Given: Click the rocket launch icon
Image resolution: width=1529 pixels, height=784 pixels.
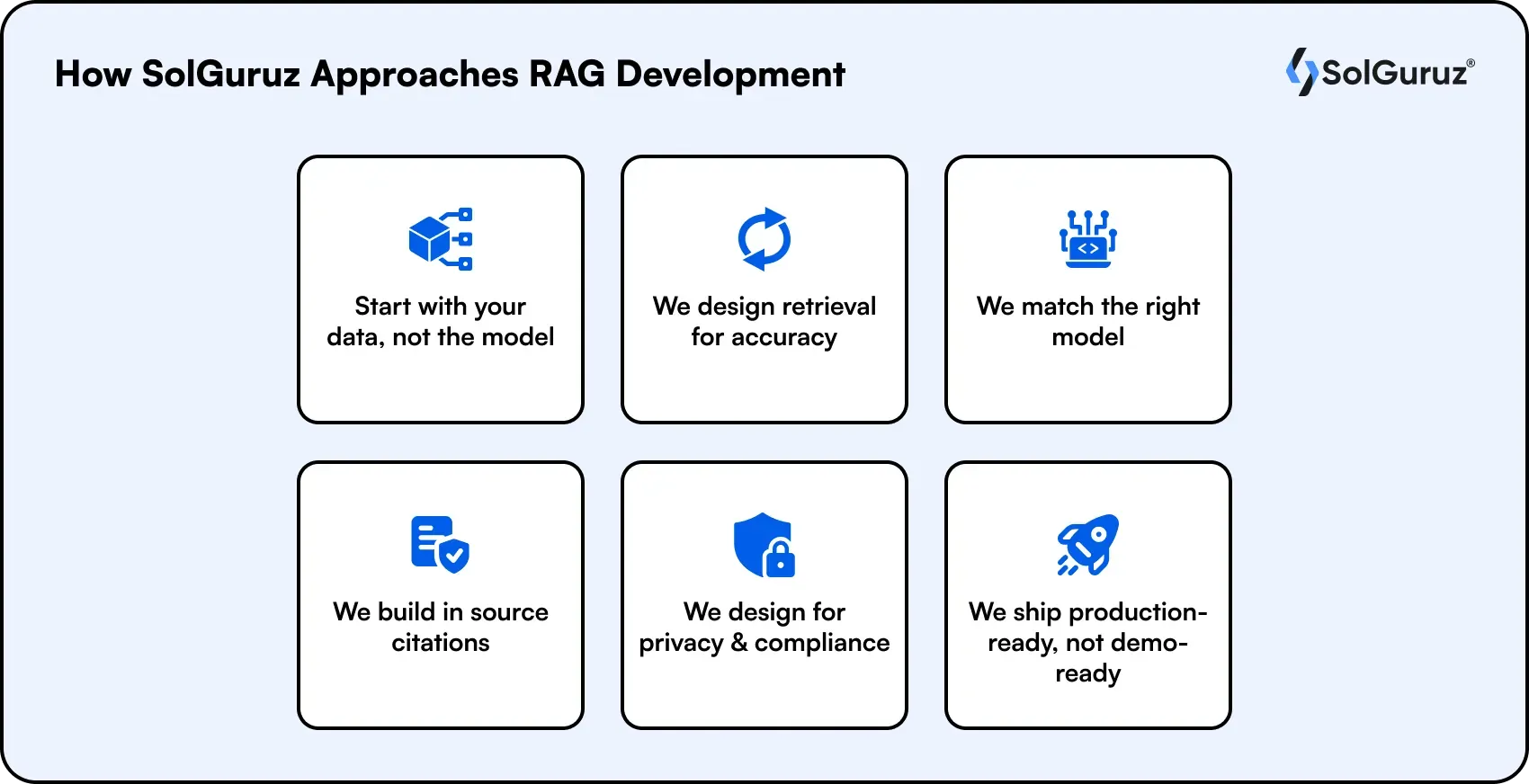Looking at the screenshot, I should coord(1088,545).
